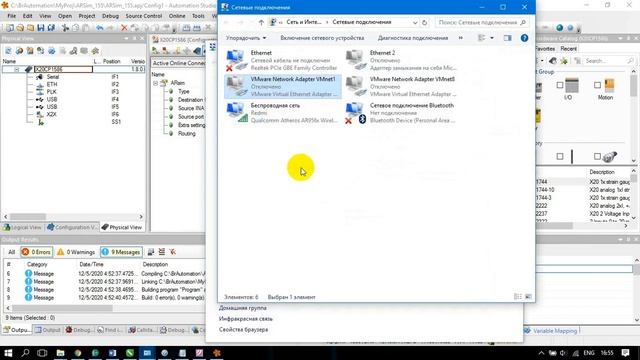This screenshot has height=360, width=640.
Task: Select the USB interface at position IF4
Action: (52, 99)
